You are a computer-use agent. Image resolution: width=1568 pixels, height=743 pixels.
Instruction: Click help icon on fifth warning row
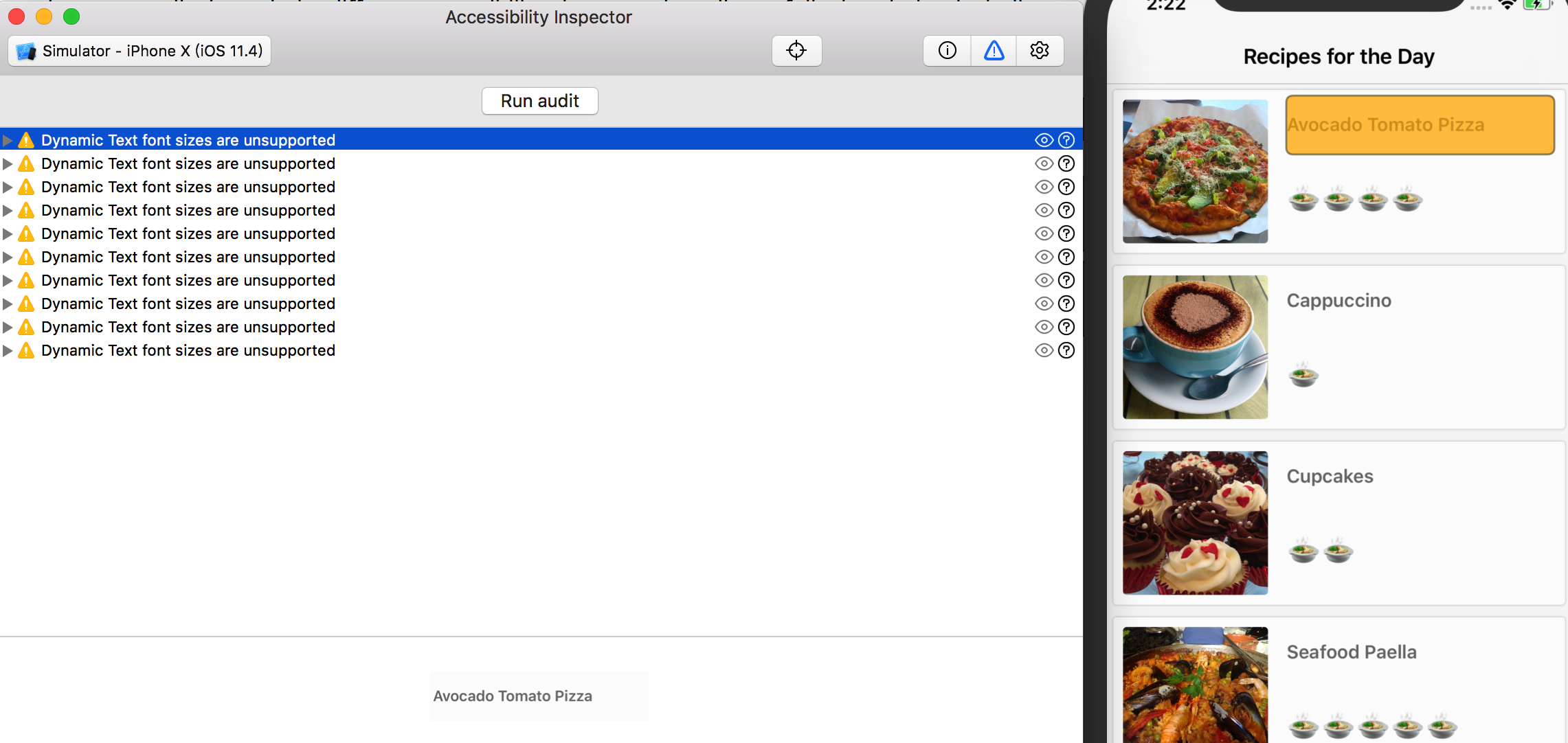point(1066,233)
